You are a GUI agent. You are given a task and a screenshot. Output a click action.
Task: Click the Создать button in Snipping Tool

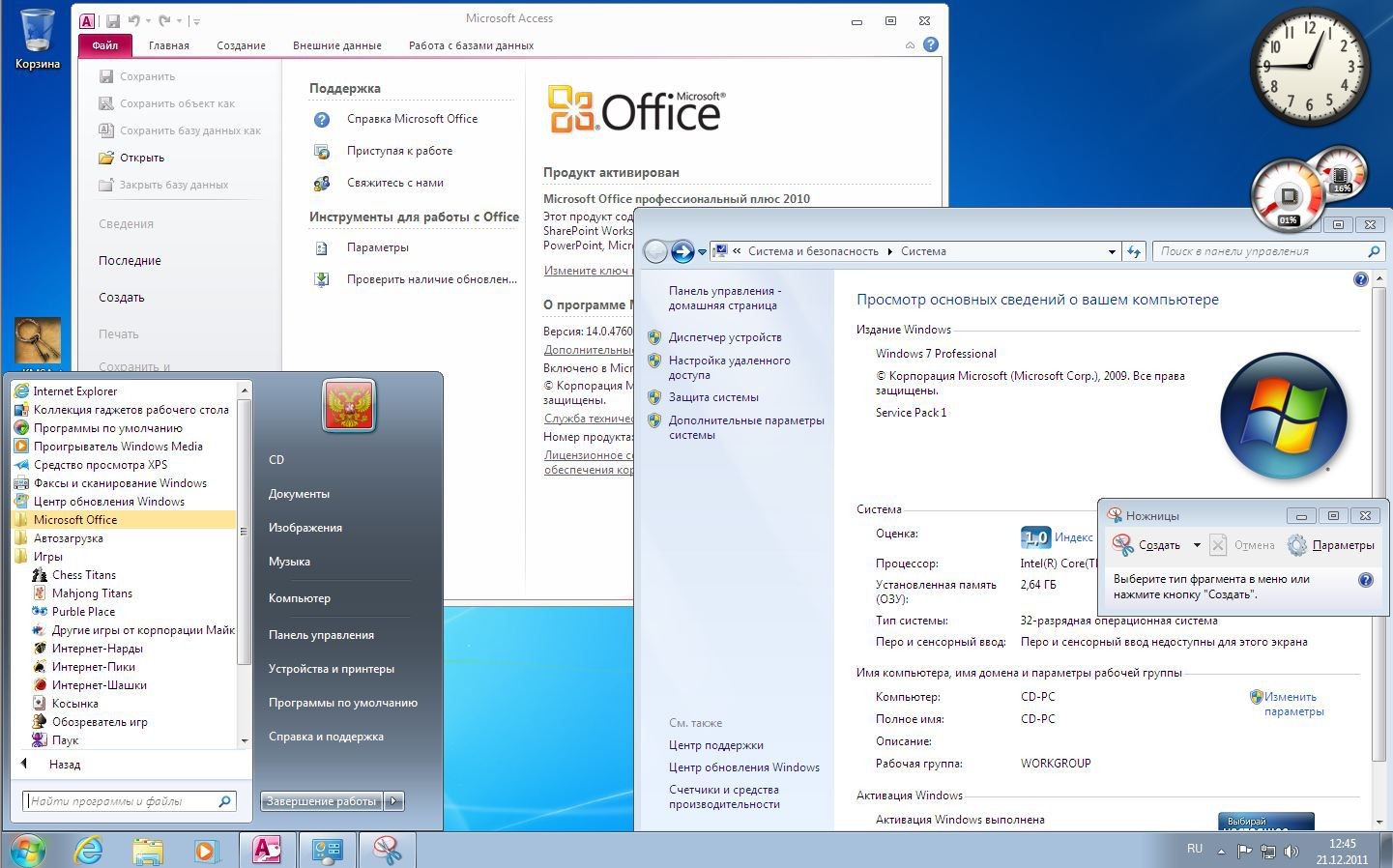[x=1147, y=545]
